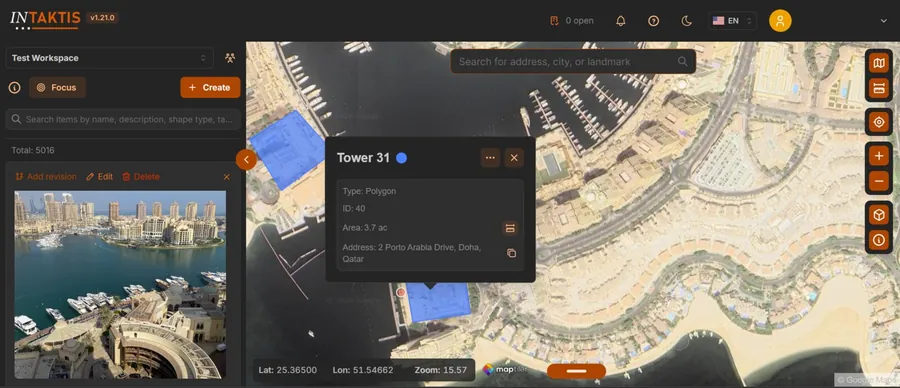Open the '0 open' tasks indicator
The width and height of the screenshot is (900, 388).
pyautogui.click(x=572, y=21)
